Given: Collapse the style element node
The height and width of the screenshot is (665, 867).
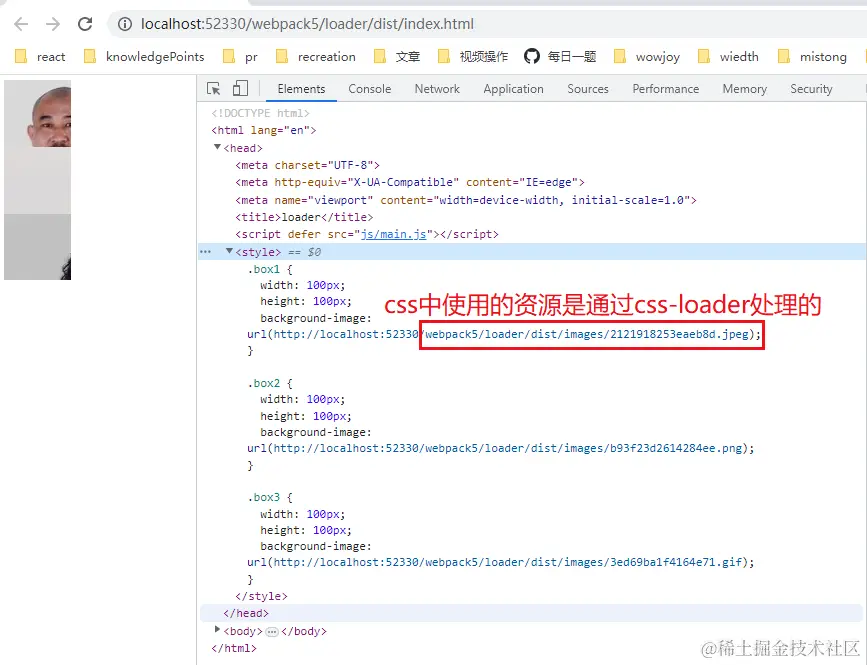Looking at the screenshot, I should click(229, 251).
